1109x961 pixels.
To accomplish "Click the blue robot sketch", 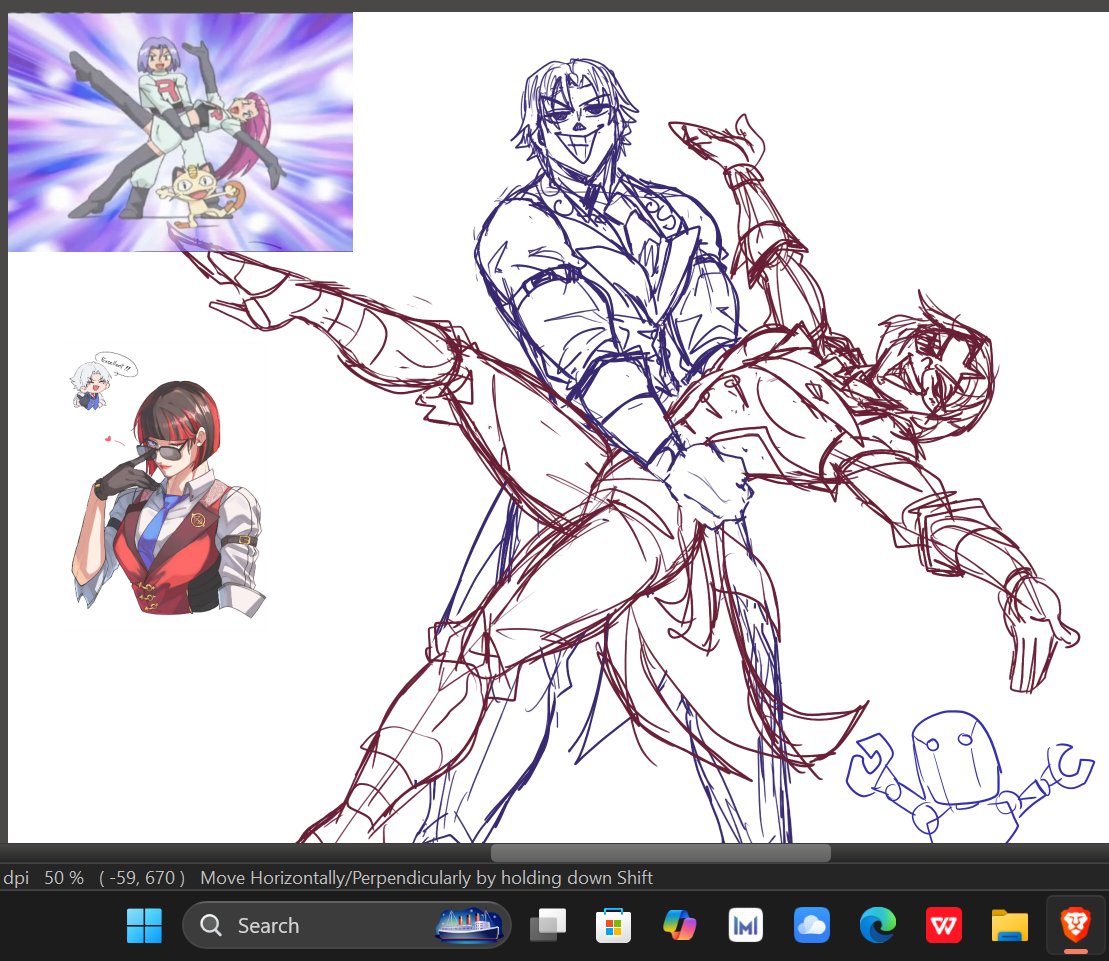I will [969, 776].
